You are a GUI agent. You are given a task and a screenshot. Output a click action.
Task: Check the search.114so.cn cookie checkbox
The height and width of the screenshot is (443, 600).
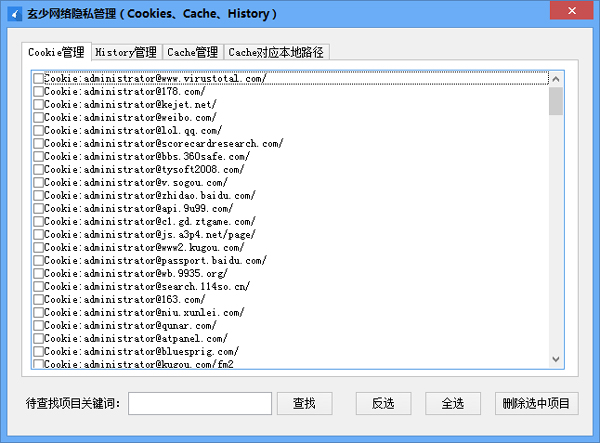pyautogui.click(x=38, y=287)
